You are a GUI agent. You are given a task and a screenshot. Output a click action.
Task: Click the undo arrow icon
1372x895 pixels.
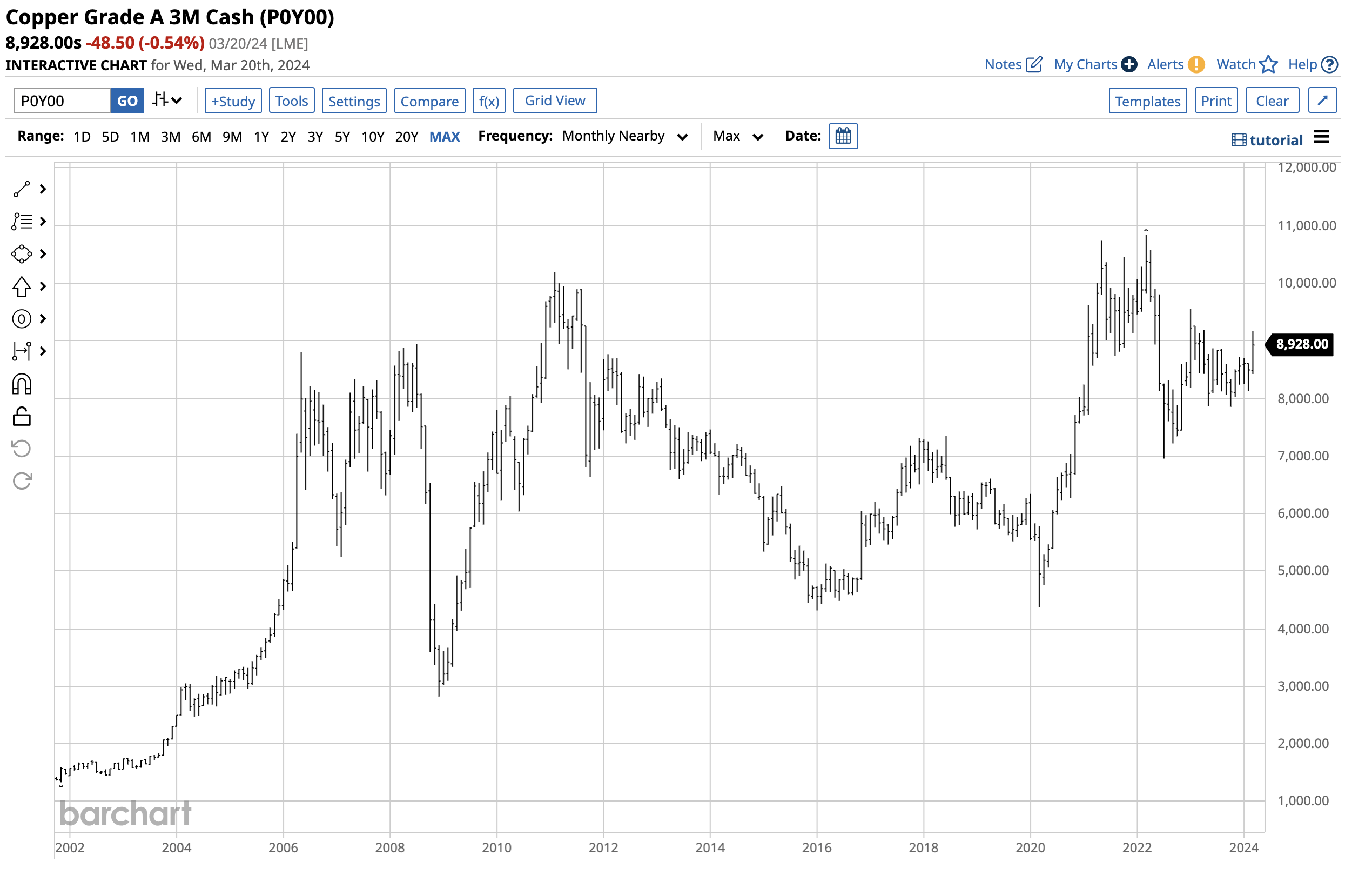tap(22, 448)
